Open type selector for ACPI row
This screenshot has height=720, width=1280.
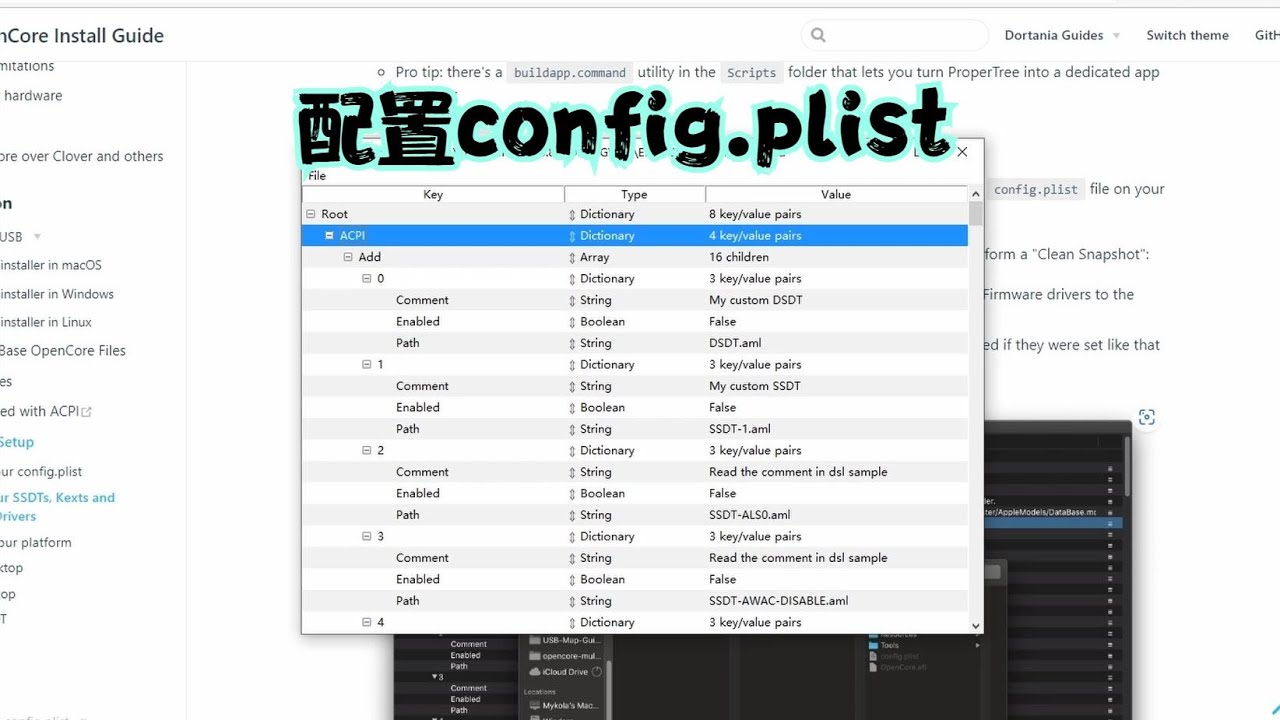(x=573, y=236)
